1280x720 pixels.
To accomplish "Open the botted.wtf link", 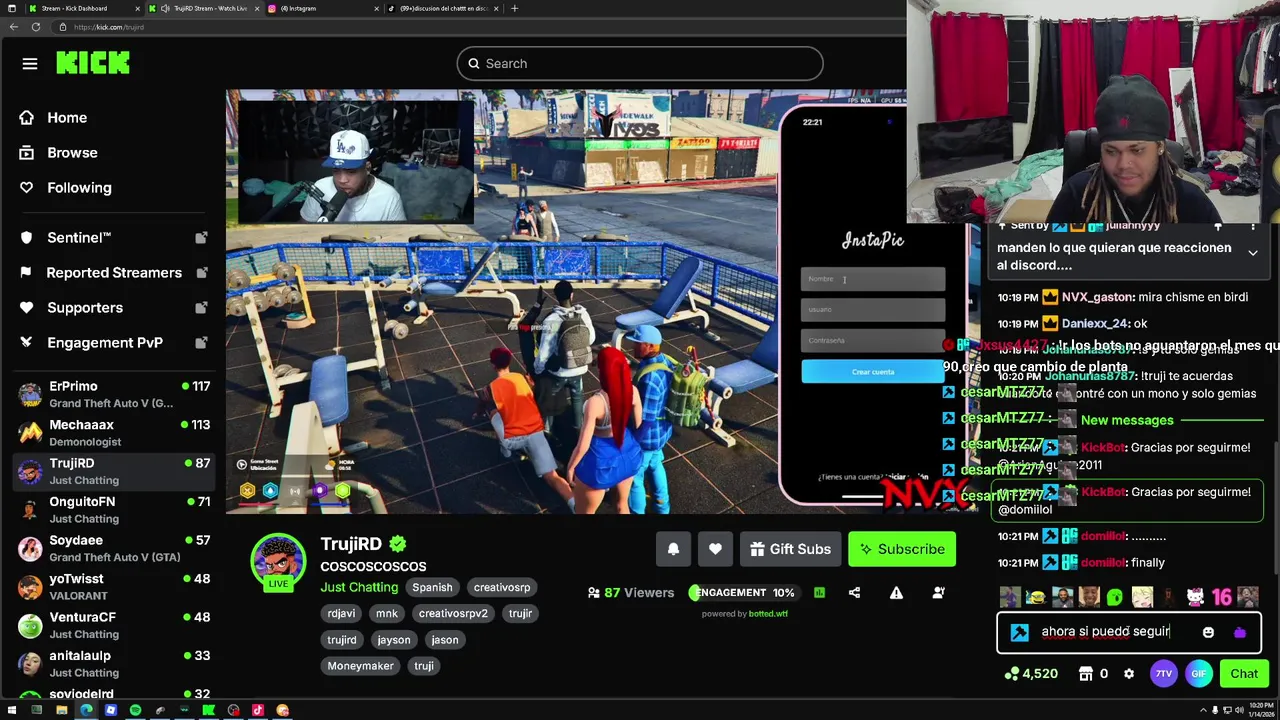I will tap(768, 614).
